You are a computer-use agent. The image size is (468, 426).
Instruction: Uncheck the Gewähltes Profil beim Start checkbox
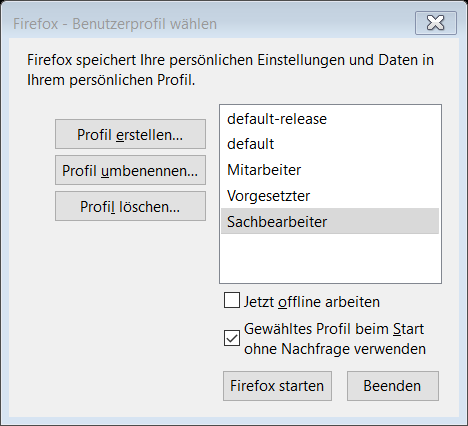[232, 338]
